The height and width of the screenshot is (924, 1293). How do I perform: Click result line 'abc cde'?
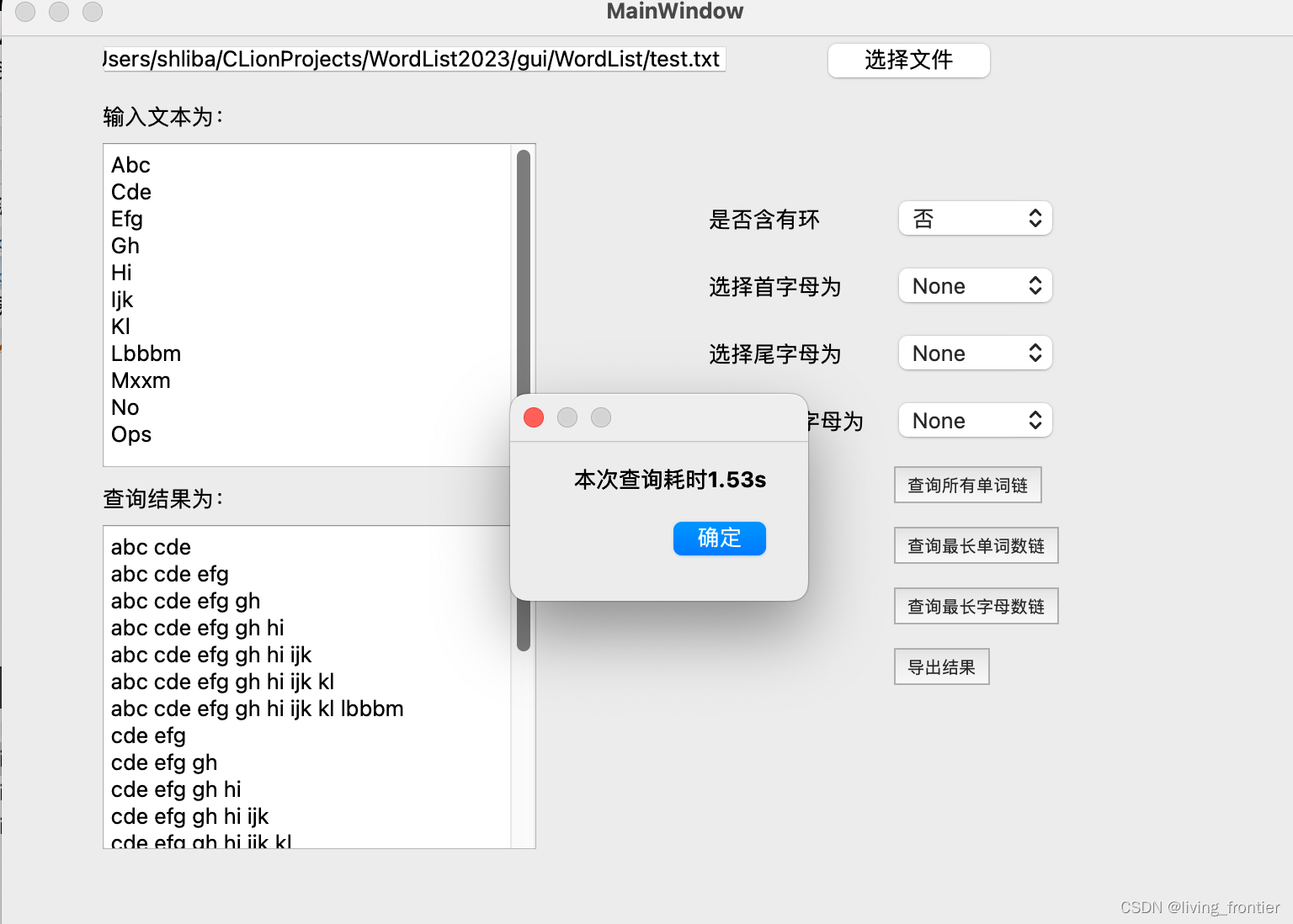click(x=151, y=547)
